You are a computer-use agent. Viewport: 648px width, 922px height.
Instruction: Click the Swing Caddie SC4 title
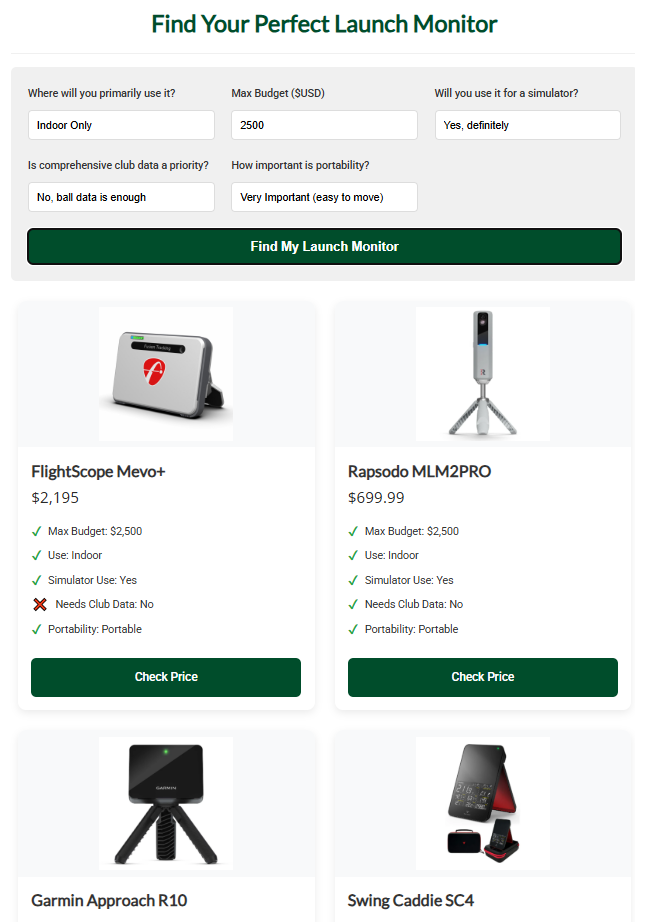[x=410, y=901]
